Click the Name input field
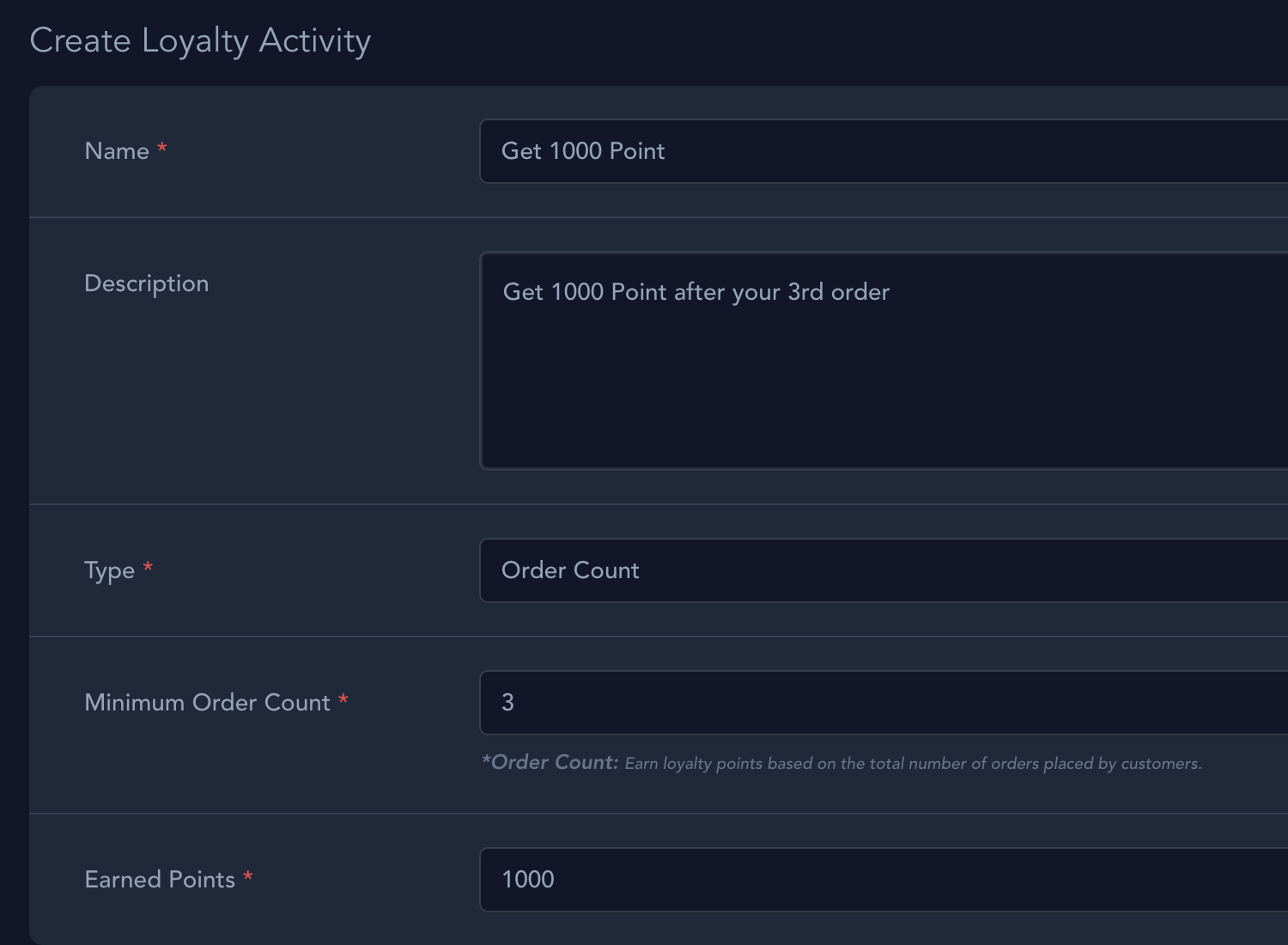 tap(884, 151)
